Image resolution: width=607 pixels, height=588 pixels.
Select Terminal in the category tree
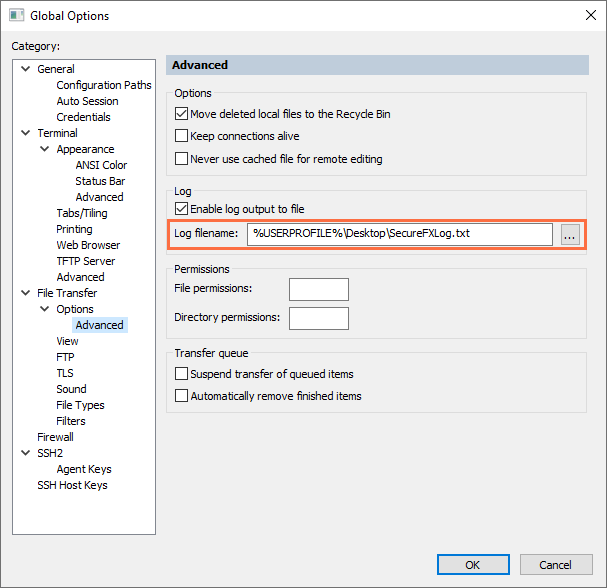(x=57, y=133)
